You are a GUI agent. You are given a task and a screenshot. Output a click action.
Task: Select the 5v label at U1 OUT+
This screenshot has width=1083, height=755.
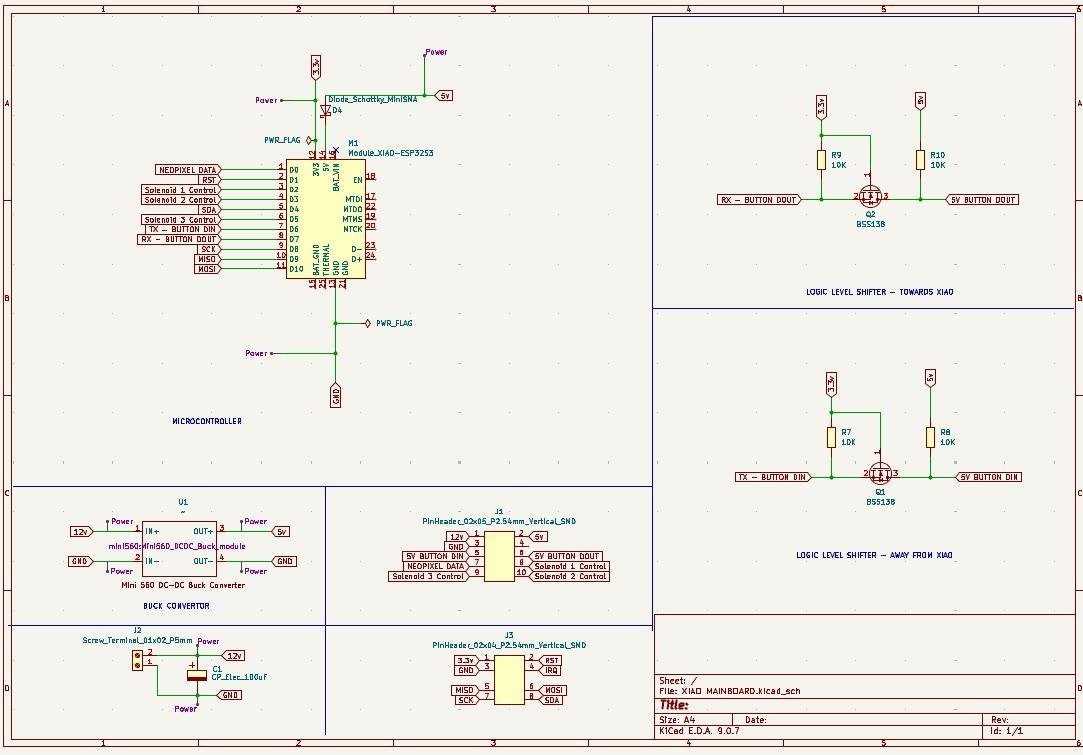coord(280,531)
